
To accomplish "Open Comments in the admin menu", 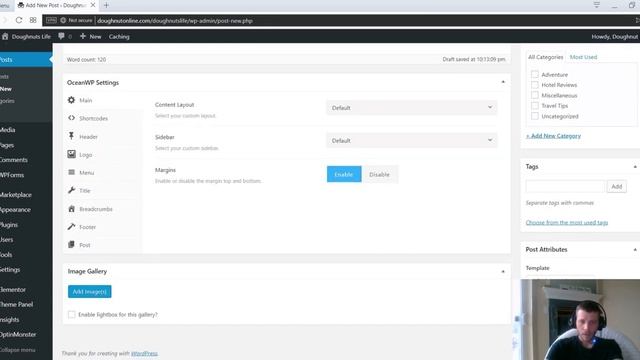I will point(14,160).
